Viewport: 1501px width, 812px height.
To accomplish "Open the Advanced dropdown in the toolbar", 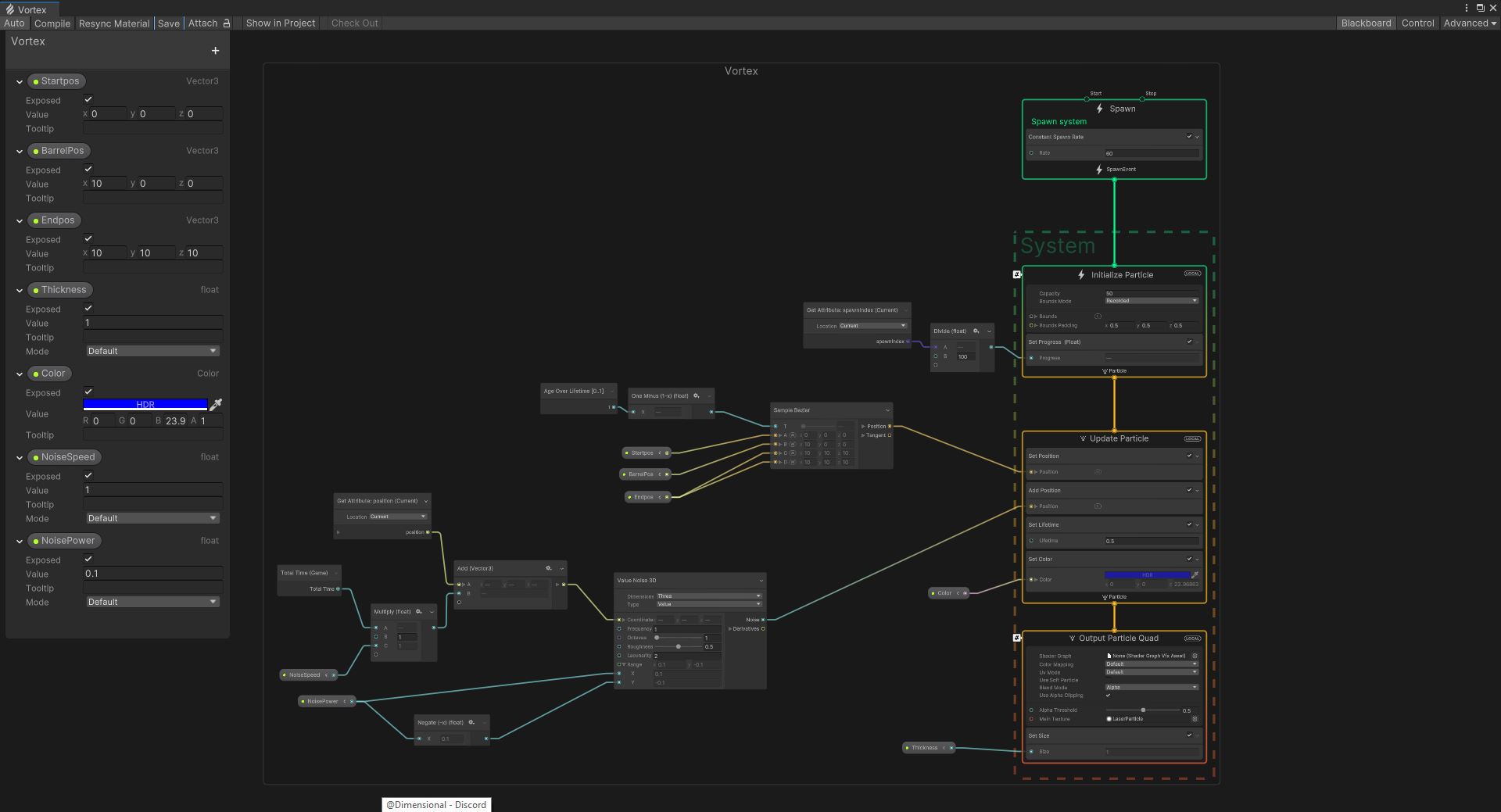I will pyautogui.click(x=1469, y=23).
